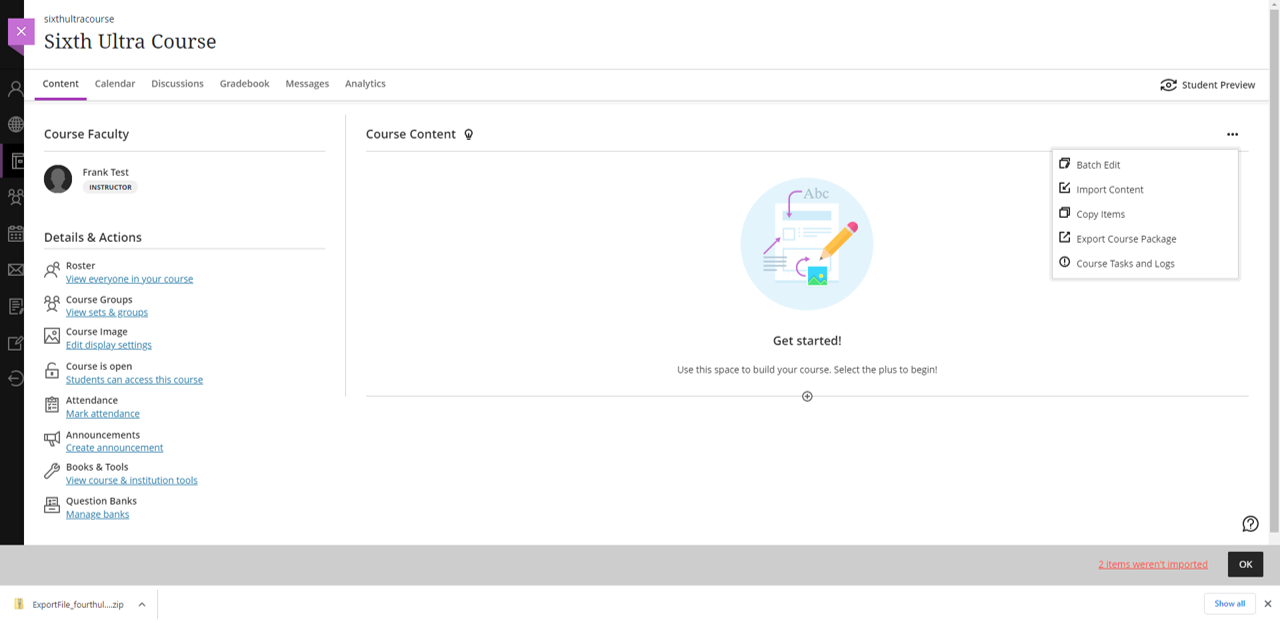Screen dimensions: 1280x623
Task: Click the Course Groups icon
Action: (52, 304)
